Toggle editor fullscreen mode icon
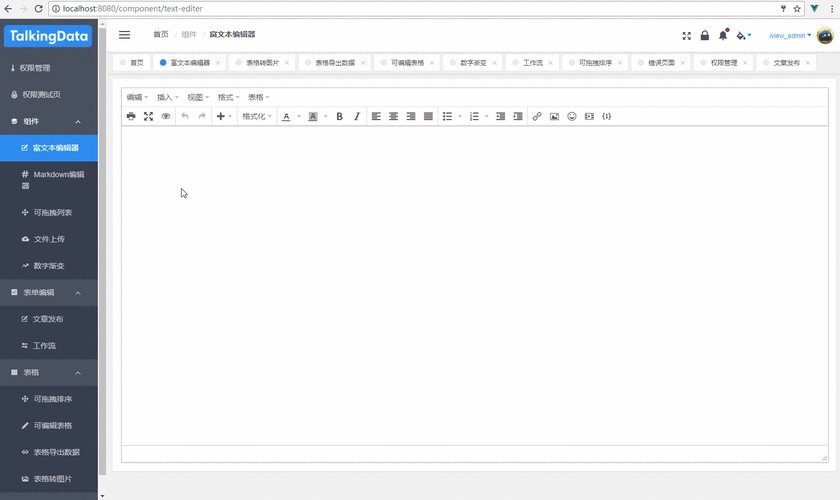 148,116
